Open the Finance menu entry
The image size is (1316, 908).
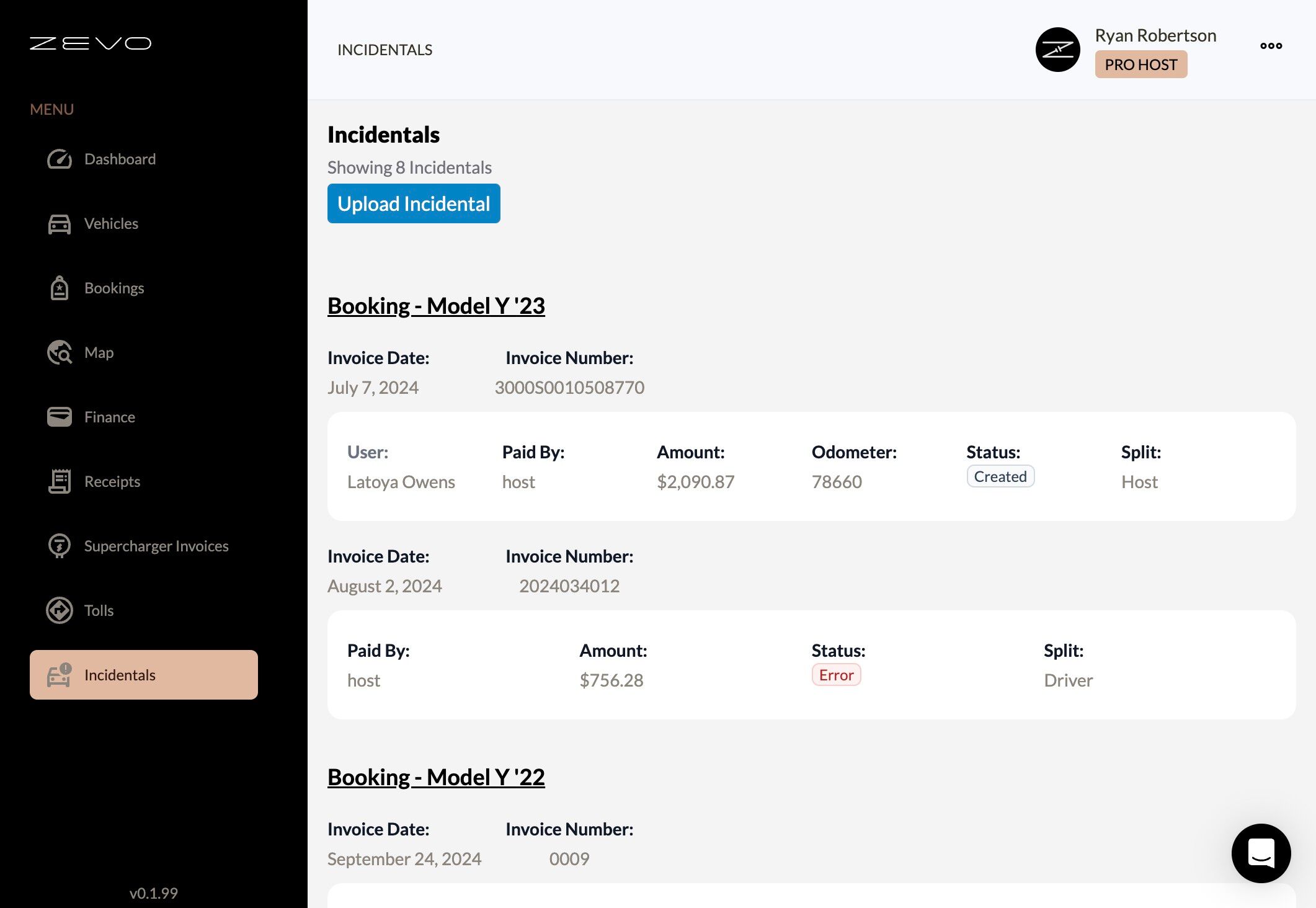pyautogui.click(x=110, y=417)
